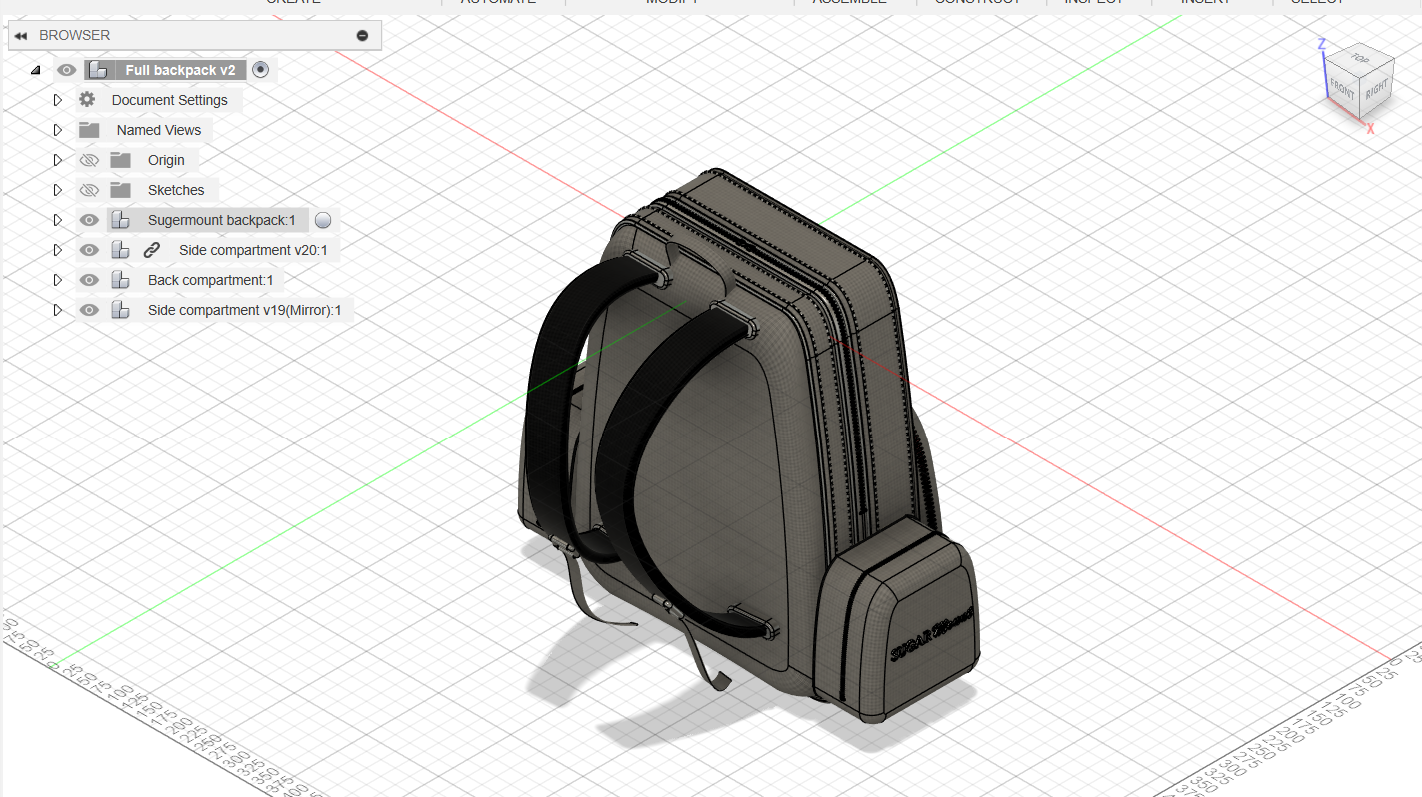
Task: Select the 'Sugermount backpack:1' row text
Action: (x=222, y=220)
